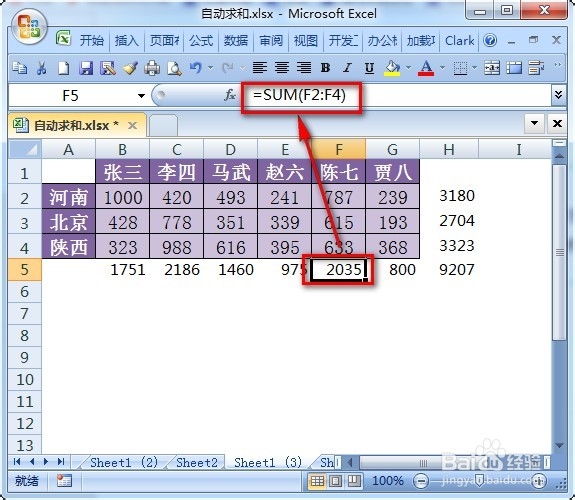The height and width of the screenshot is (500, 575).
Task: Click the vertical split box above scrollbar
Action: [x=559, y=143]
